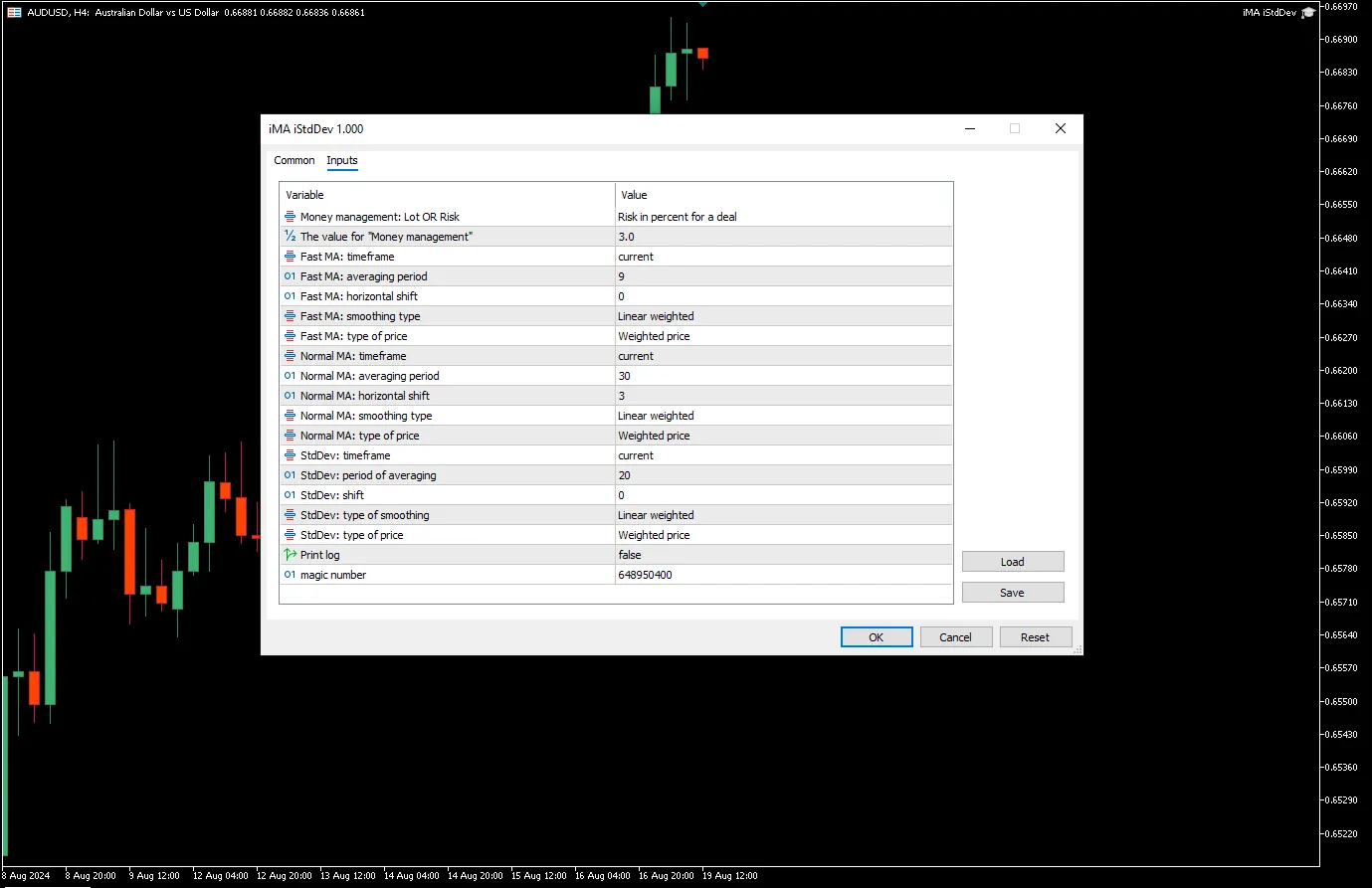This screenshot has height=888, width=1372.
Task: Click the iMA iStdDev label on the chart
Action: [1270, 13]
